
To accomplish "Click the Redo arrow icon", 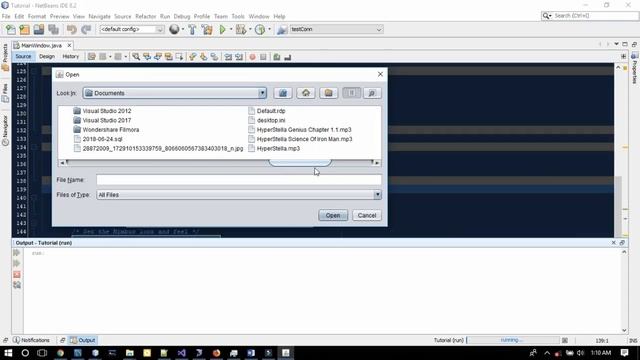I will click(x=86, y=29).
